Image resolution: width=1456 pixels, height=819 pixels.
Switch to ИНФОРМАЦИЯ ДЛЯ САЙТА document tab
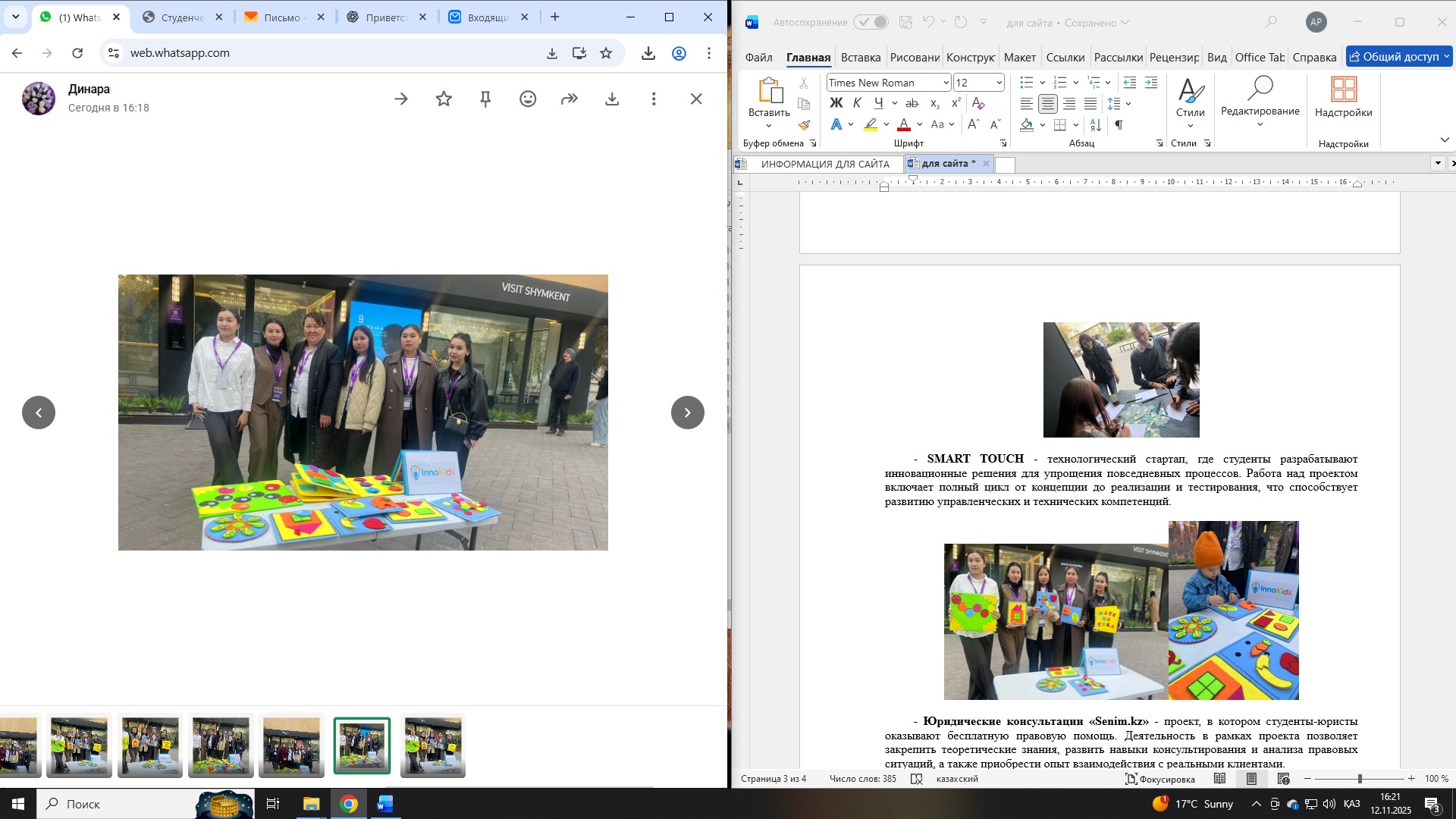(824, 164)
